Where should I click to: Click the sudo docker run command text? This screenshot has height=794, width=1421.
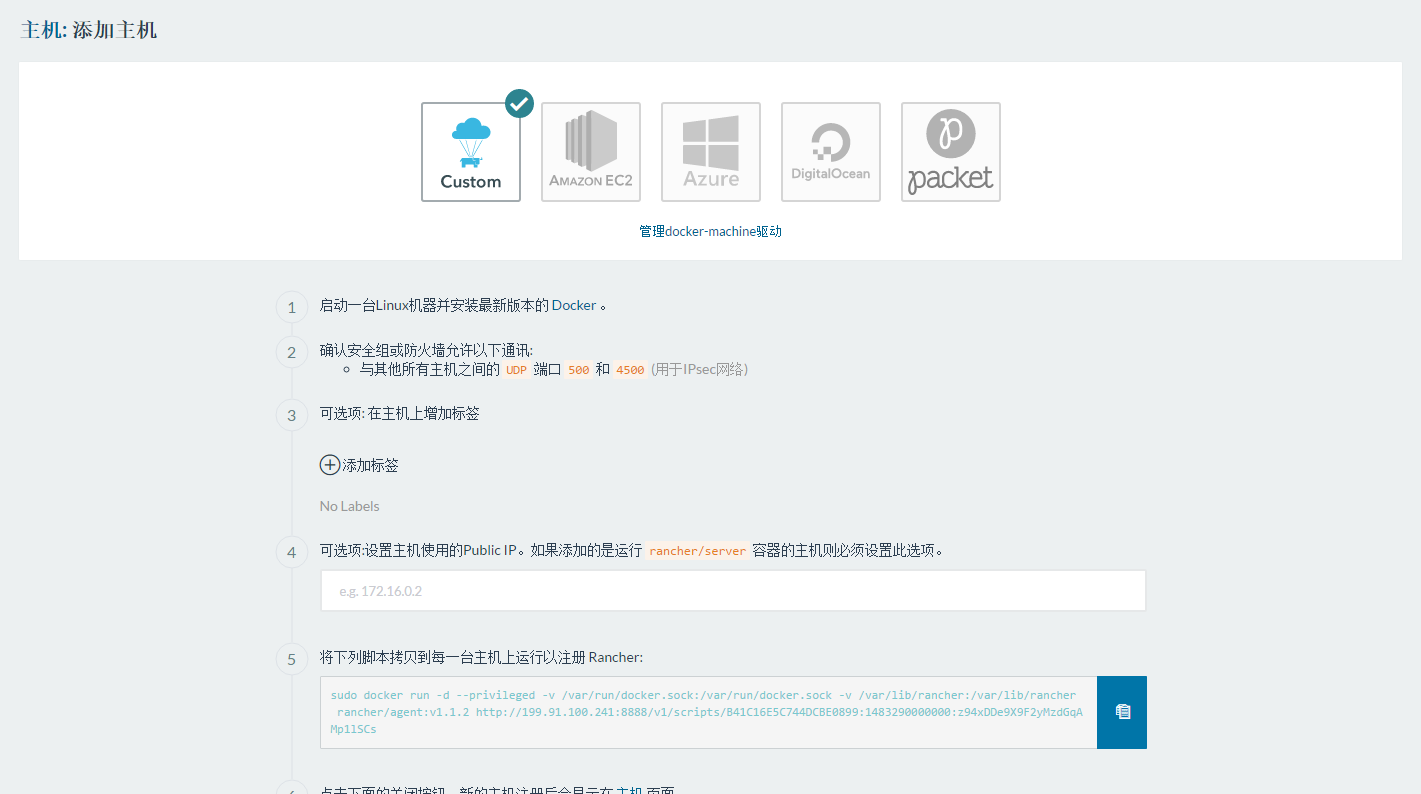click(x=708, y=712)
